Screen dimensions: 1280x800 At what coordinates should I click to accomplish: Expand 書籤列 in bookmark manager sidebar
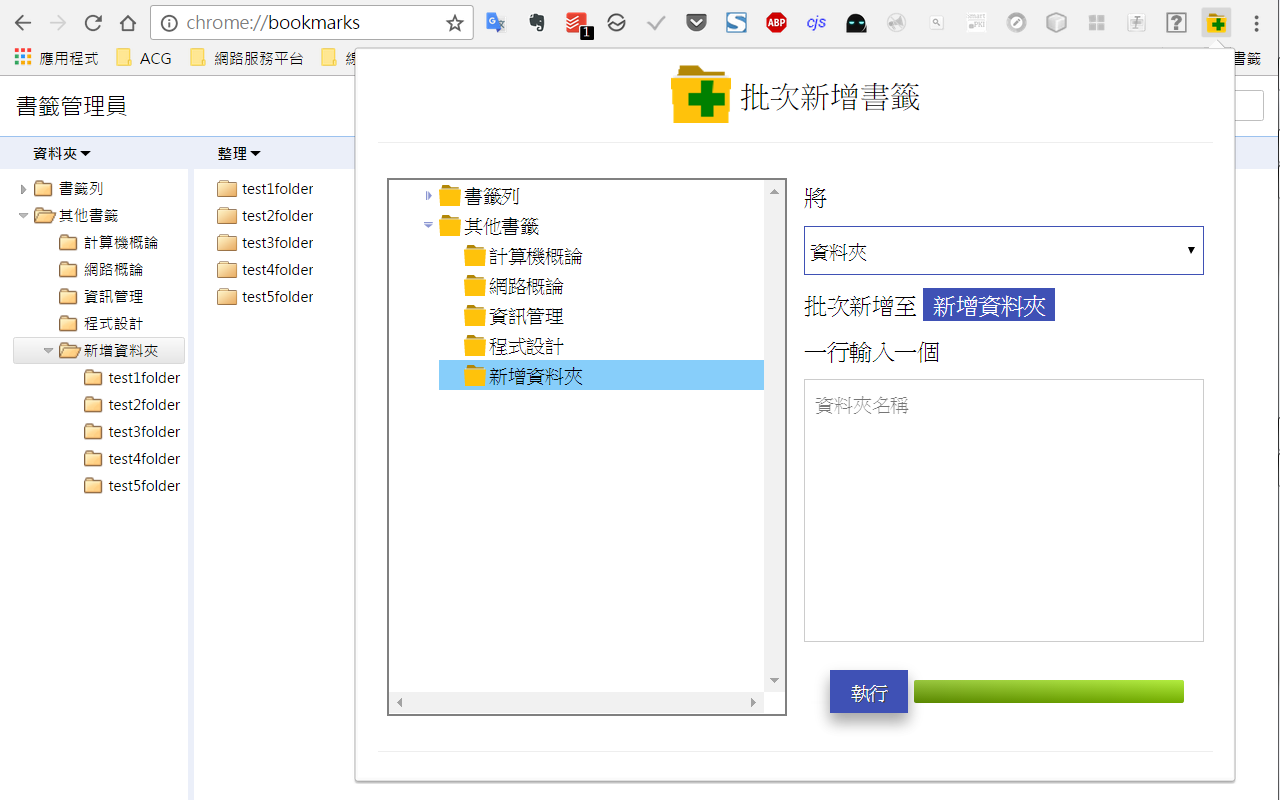[x=24, y=189]
